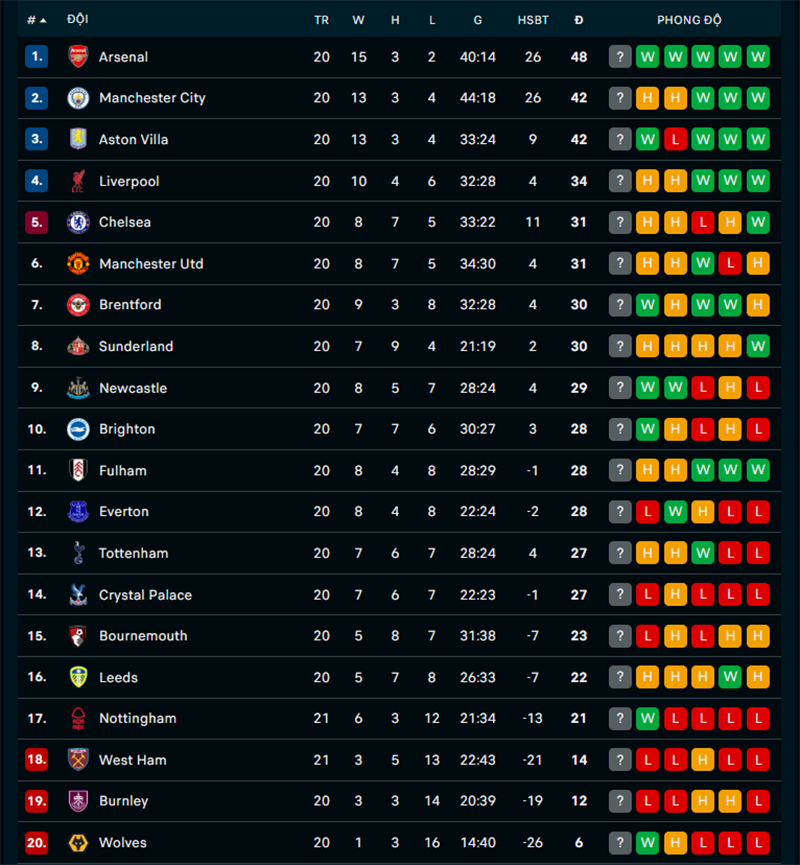Click the Chelsea badge icon

point(78,222)
